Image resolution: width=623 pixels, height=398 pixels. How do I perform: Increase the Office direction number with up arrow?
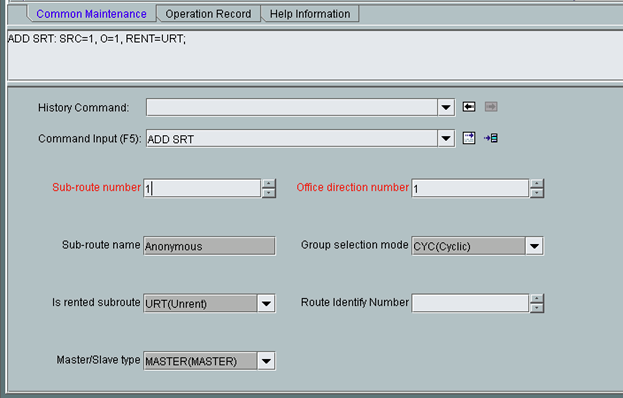(537, 184)
